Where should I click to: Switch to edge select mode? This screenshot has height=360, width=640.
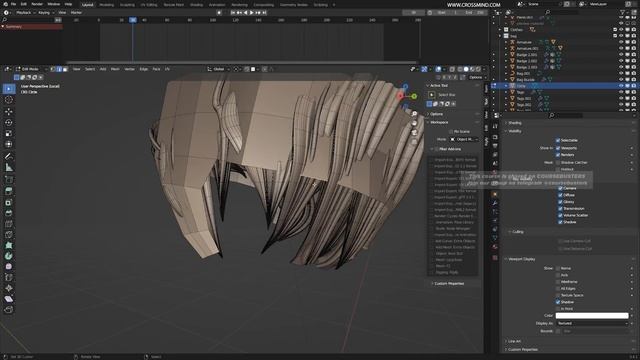pos(59,69)
